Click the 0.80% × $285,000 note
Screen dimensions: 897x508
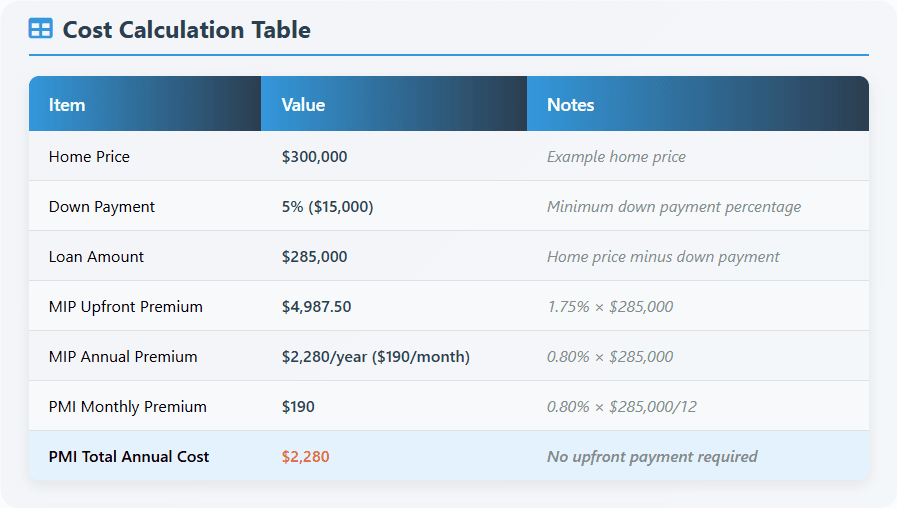click(x=610, y=356)
